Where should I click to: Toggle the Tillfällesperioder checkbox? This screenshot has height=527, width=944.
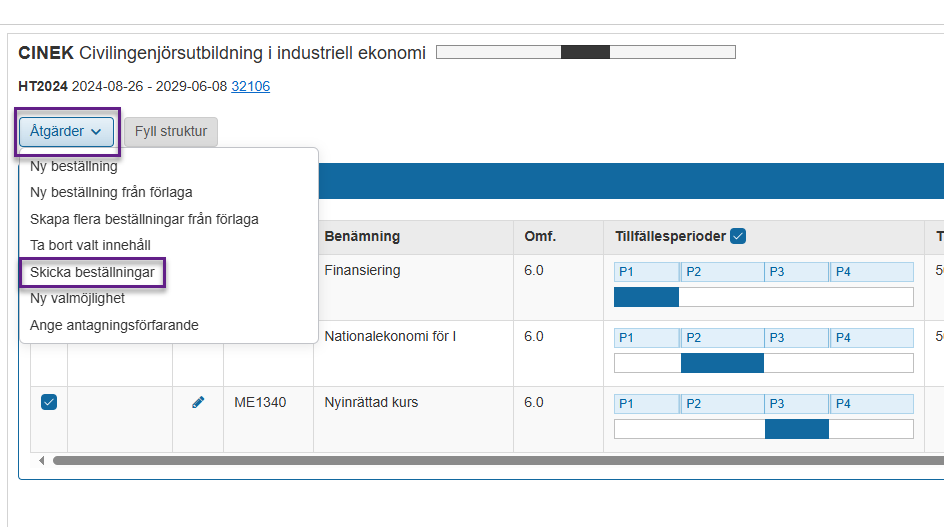point(738,237)
